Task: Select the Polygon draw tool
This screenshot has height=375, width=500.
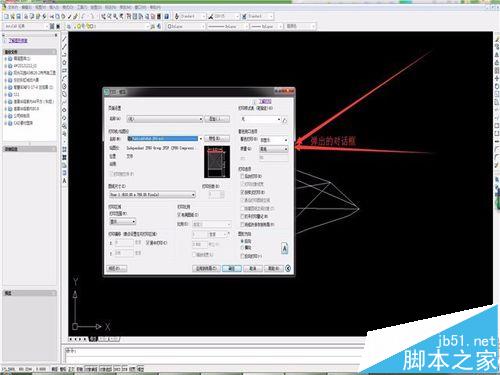Action: 64,62
